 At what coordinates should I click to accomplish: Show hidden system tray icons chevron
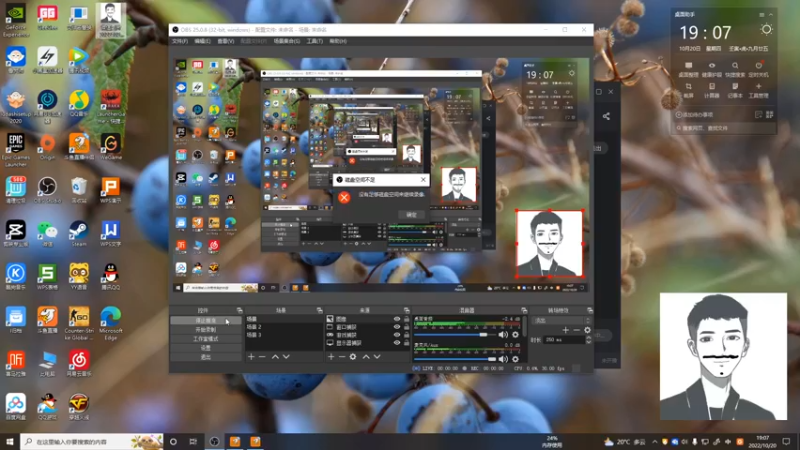pyautogui.click(x=655, y=442)
